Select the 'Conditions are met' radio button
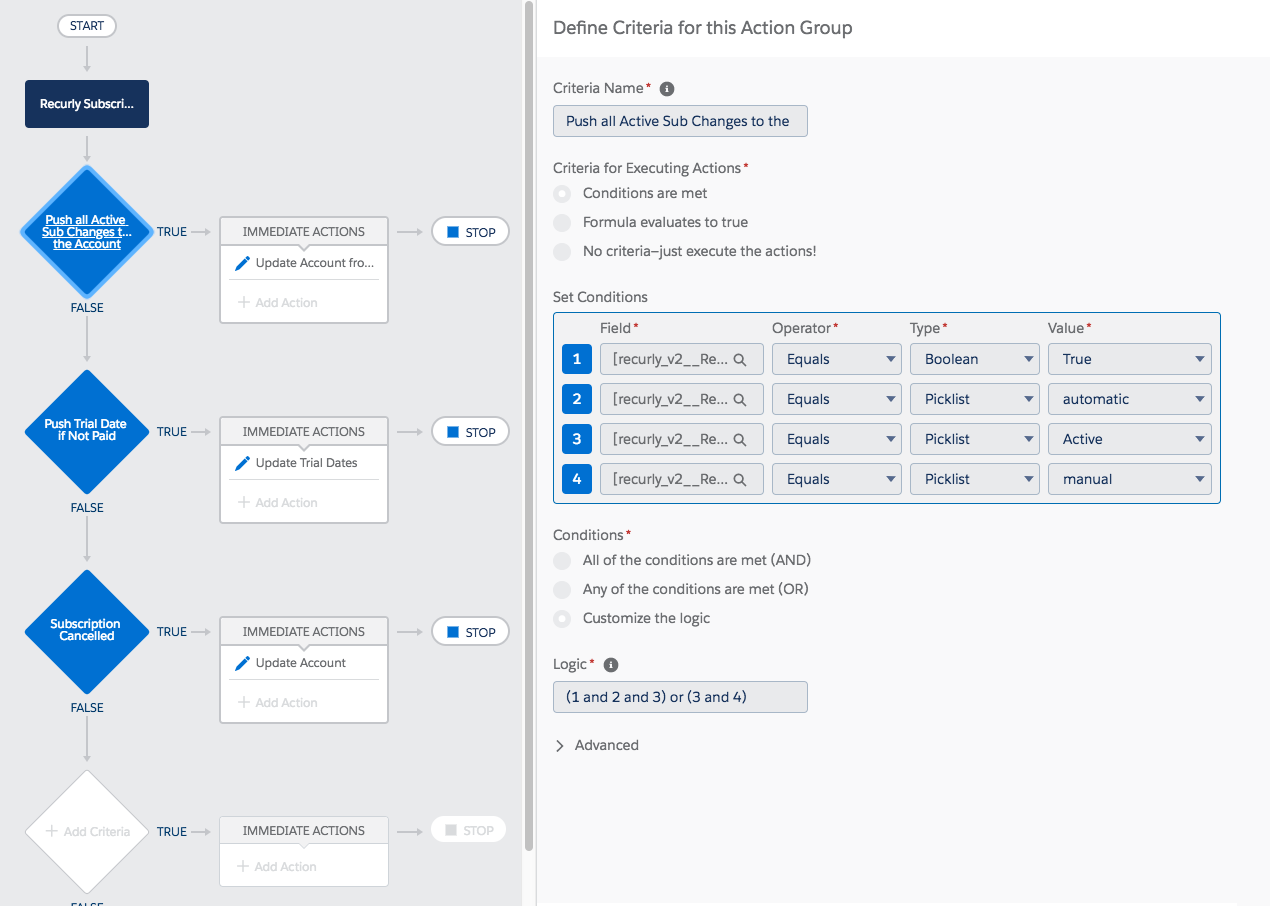The image size is (1270, 906). click(563, 193)
